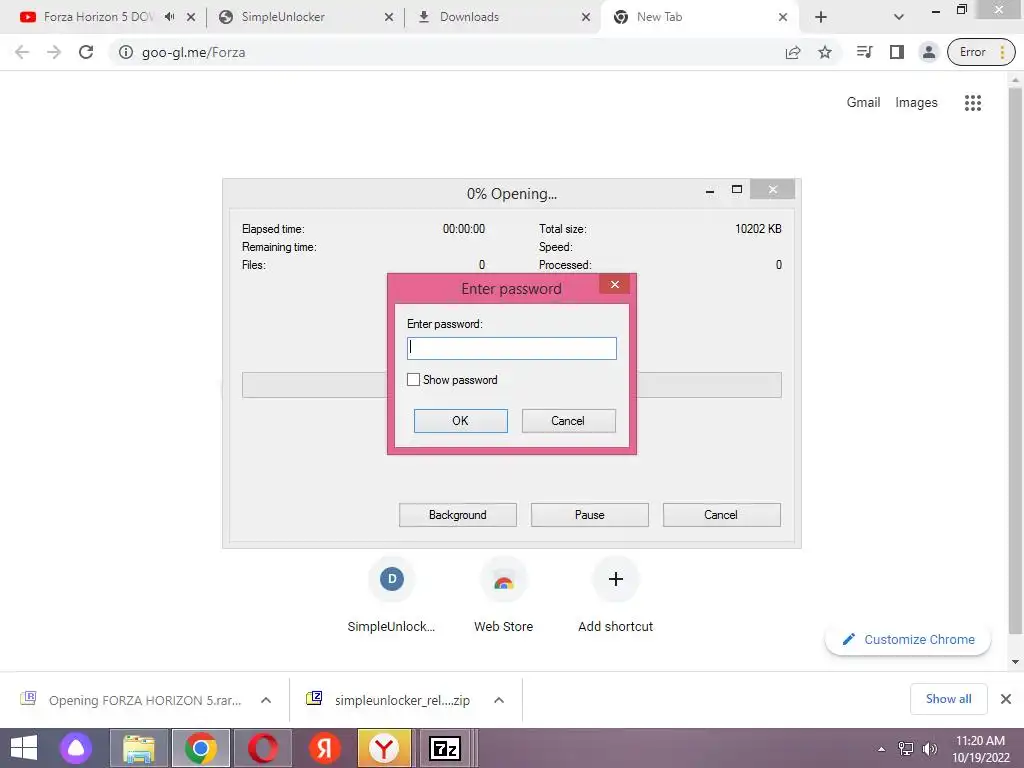Share this page icon
This screenshot has width=1024, height=768.
(793, 52)
